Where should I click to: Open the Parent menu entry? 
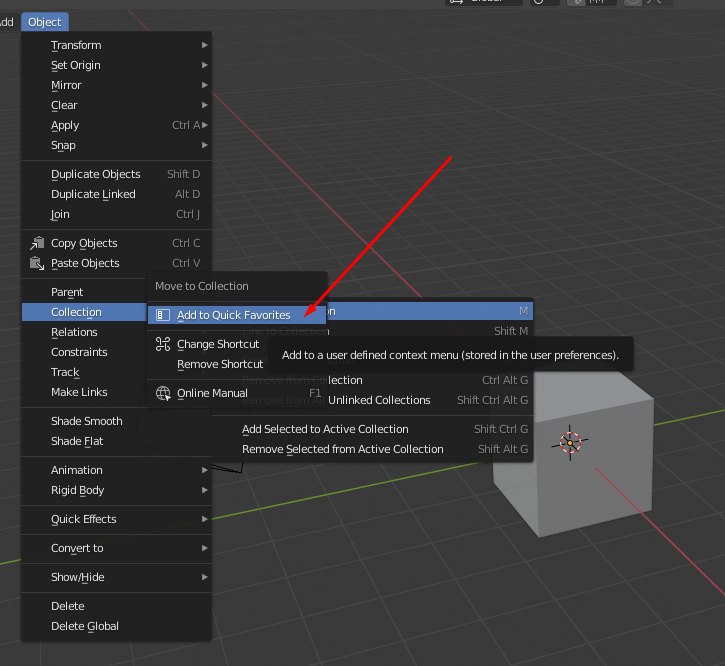click(x=84, y=292)
